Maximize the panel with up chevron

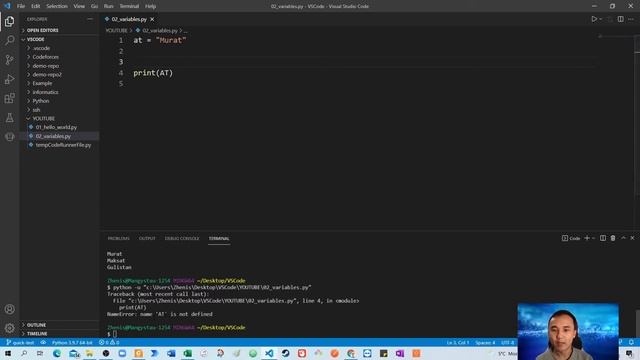tap(623, 238)
